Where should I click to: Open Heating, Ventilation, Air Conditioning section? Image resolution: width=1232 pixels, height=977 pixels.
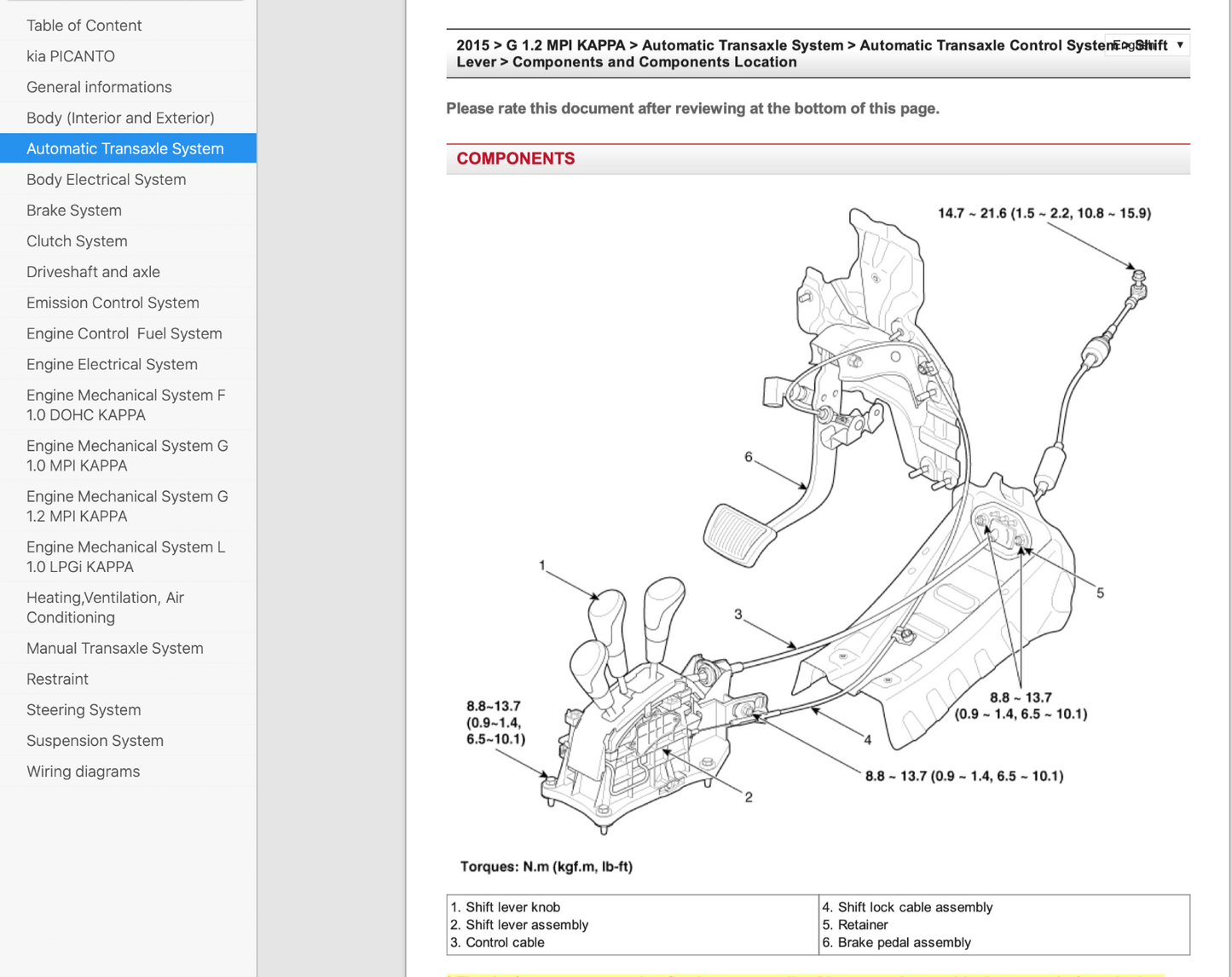tap(105, 607)
